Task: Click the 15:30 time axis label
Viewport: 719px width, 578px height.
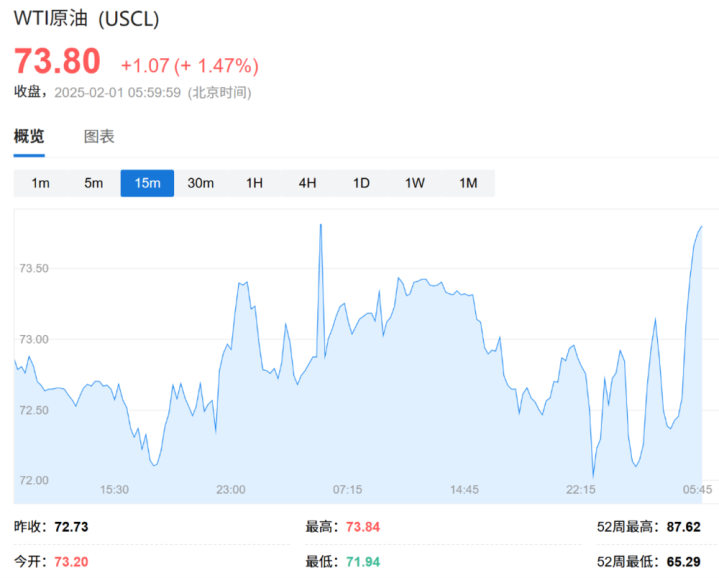Action: point(115,490)
